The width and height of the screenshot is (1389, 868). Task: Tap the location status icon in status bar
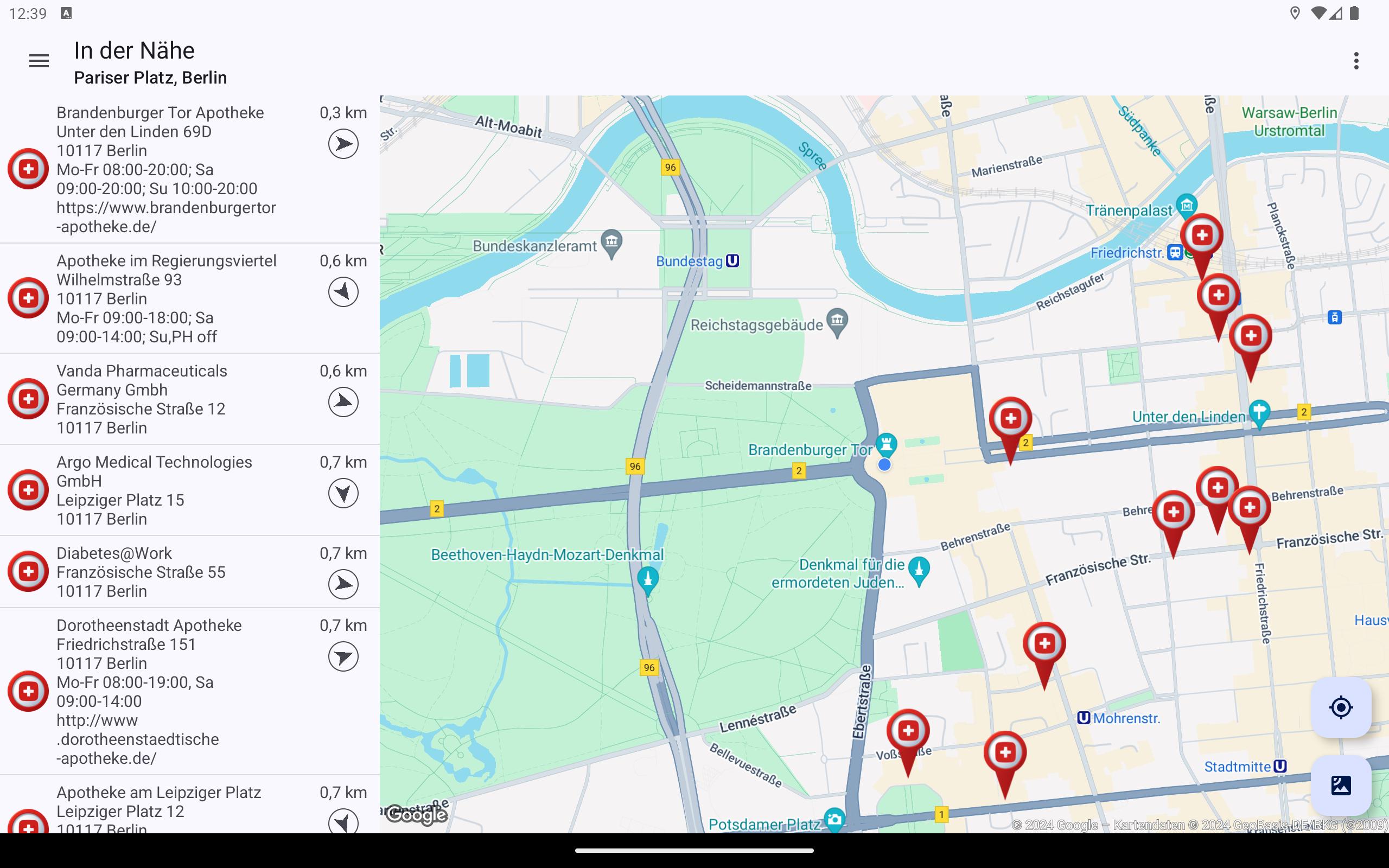pos(1295,13)
